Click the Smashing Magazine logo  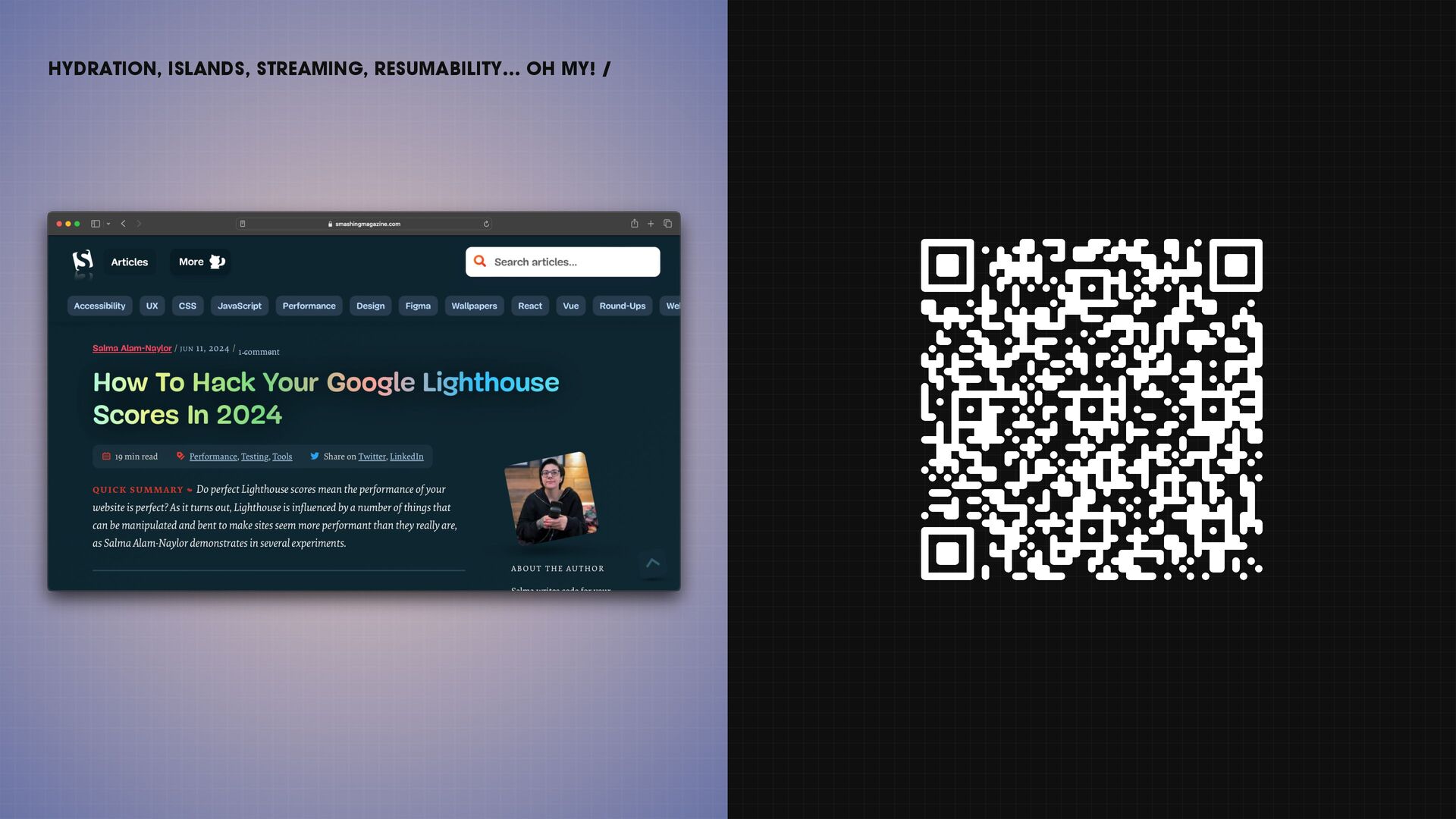83,262
